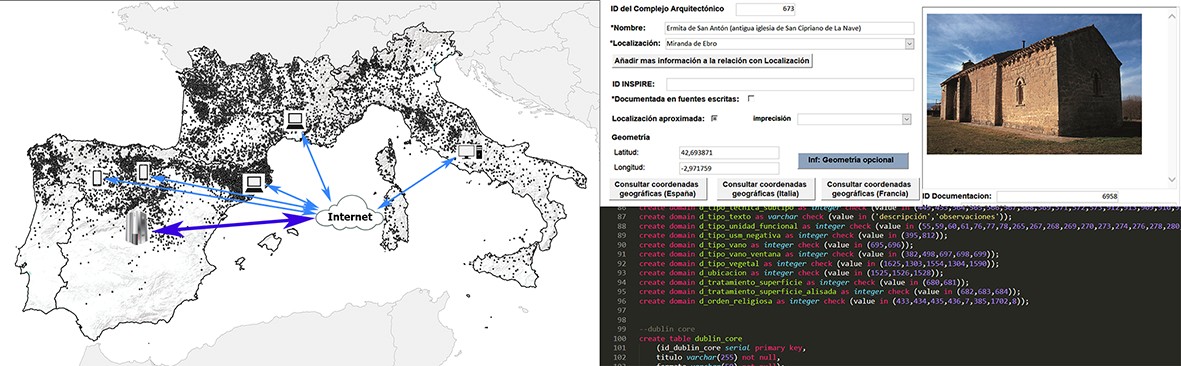The height and width of the screenshot is (366, 1181).
Task: Click the church photograph thumbnail
Action: [1034, 84]
